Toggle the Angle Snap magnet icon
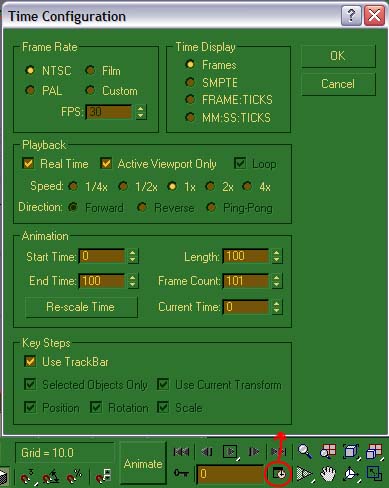This screenshot has height=488, width=389. (51, 476)
